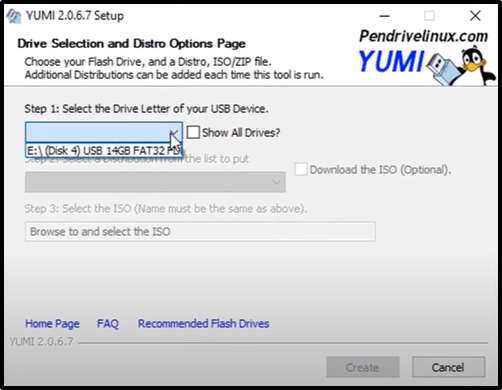Viewport: 502px width, 390px height.
Task: Click the YUMI 2.0.6.7 footer version text
Action: (41, 342)
